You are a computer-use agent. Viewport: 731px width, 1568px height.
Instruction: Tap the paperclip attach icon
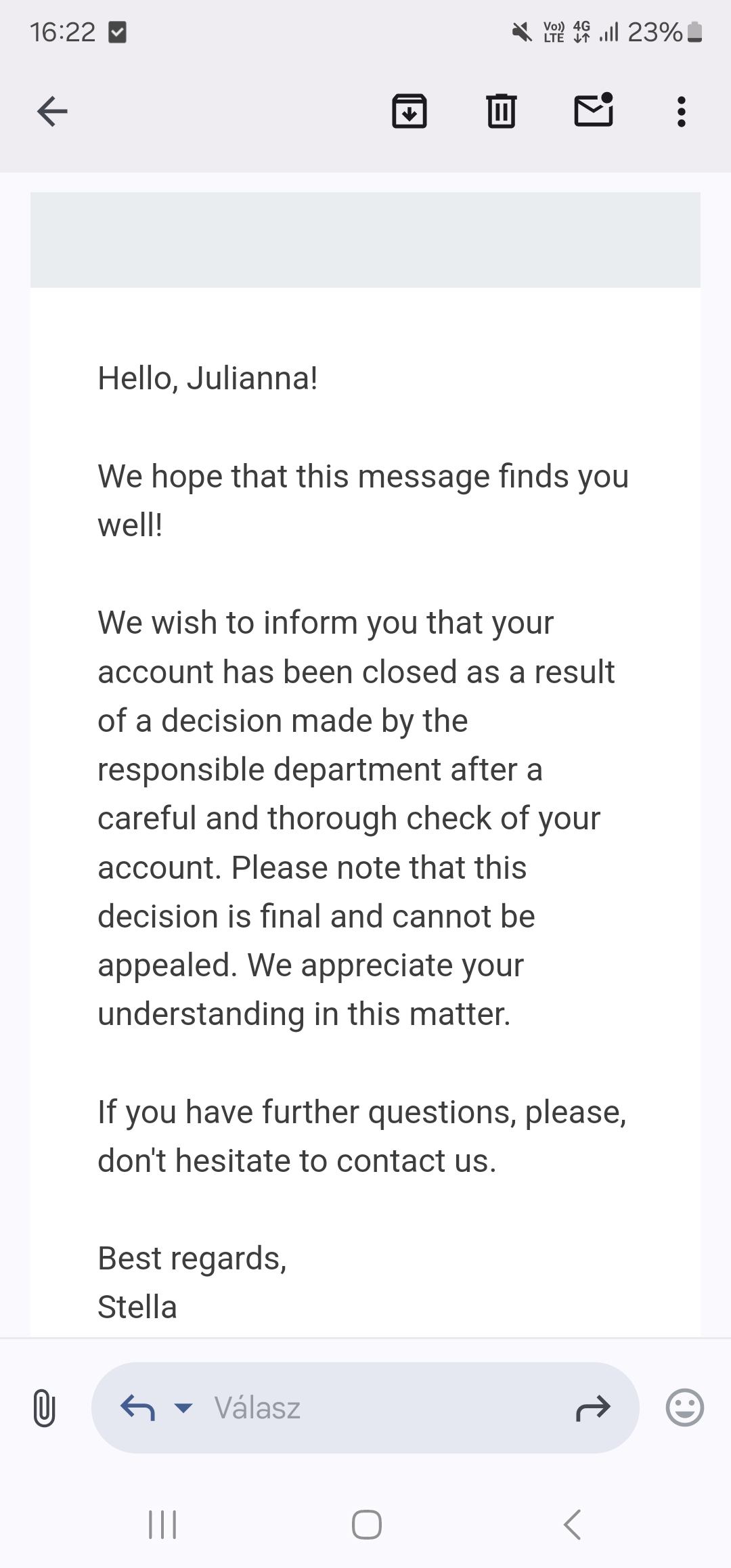(x=44, y=1408)
